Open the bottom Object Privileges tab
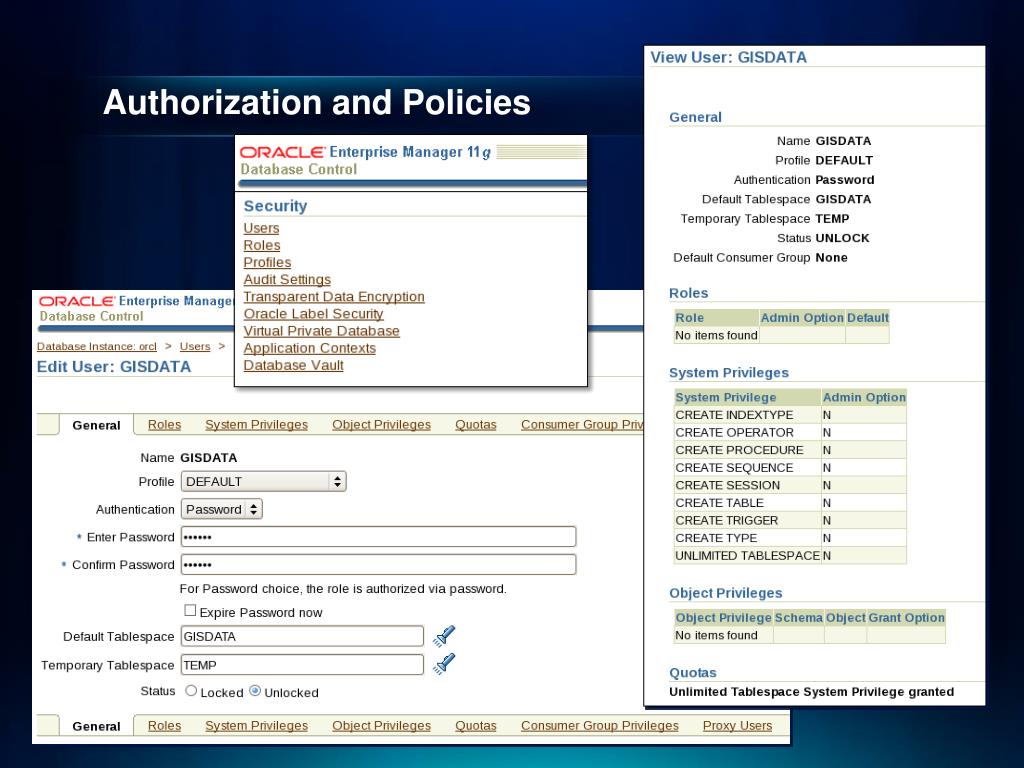The image size is (1024, 768). (x=381, y=726)
